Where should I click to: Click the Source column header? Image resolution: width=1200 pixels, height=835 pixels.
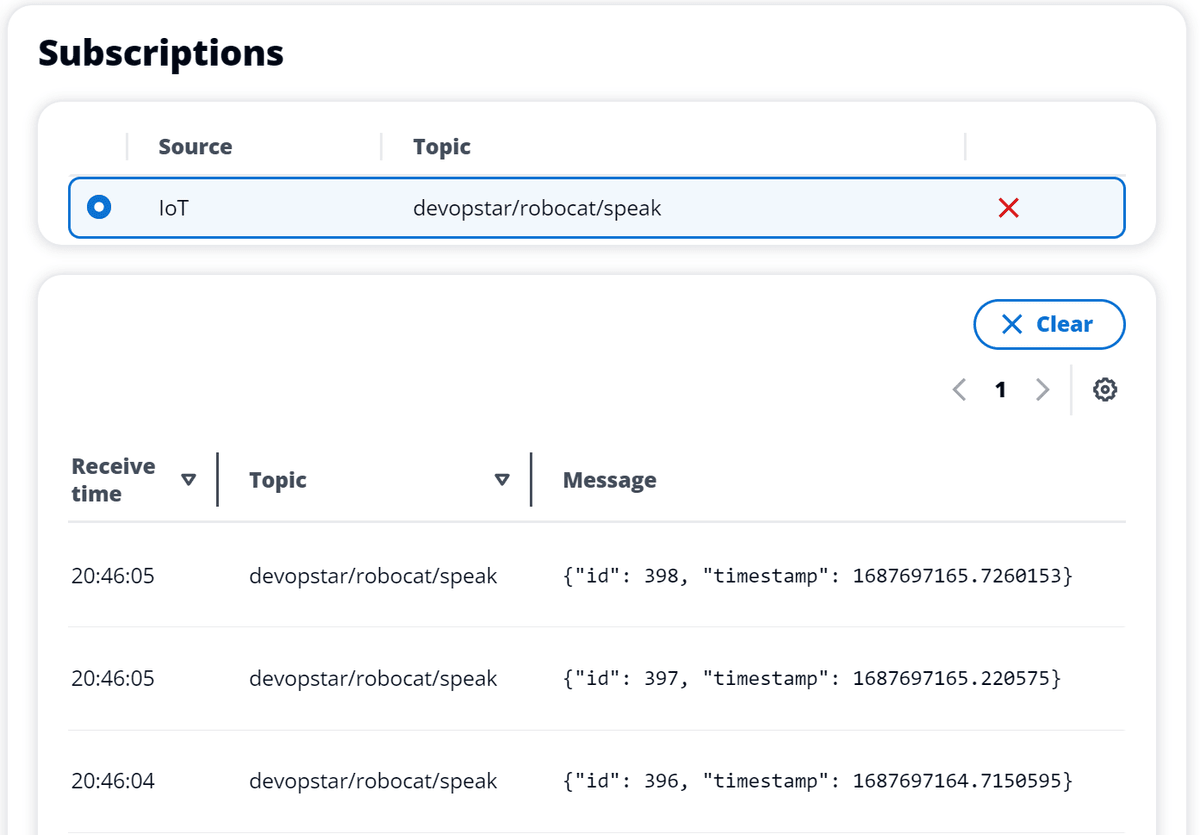coord(194,146)
